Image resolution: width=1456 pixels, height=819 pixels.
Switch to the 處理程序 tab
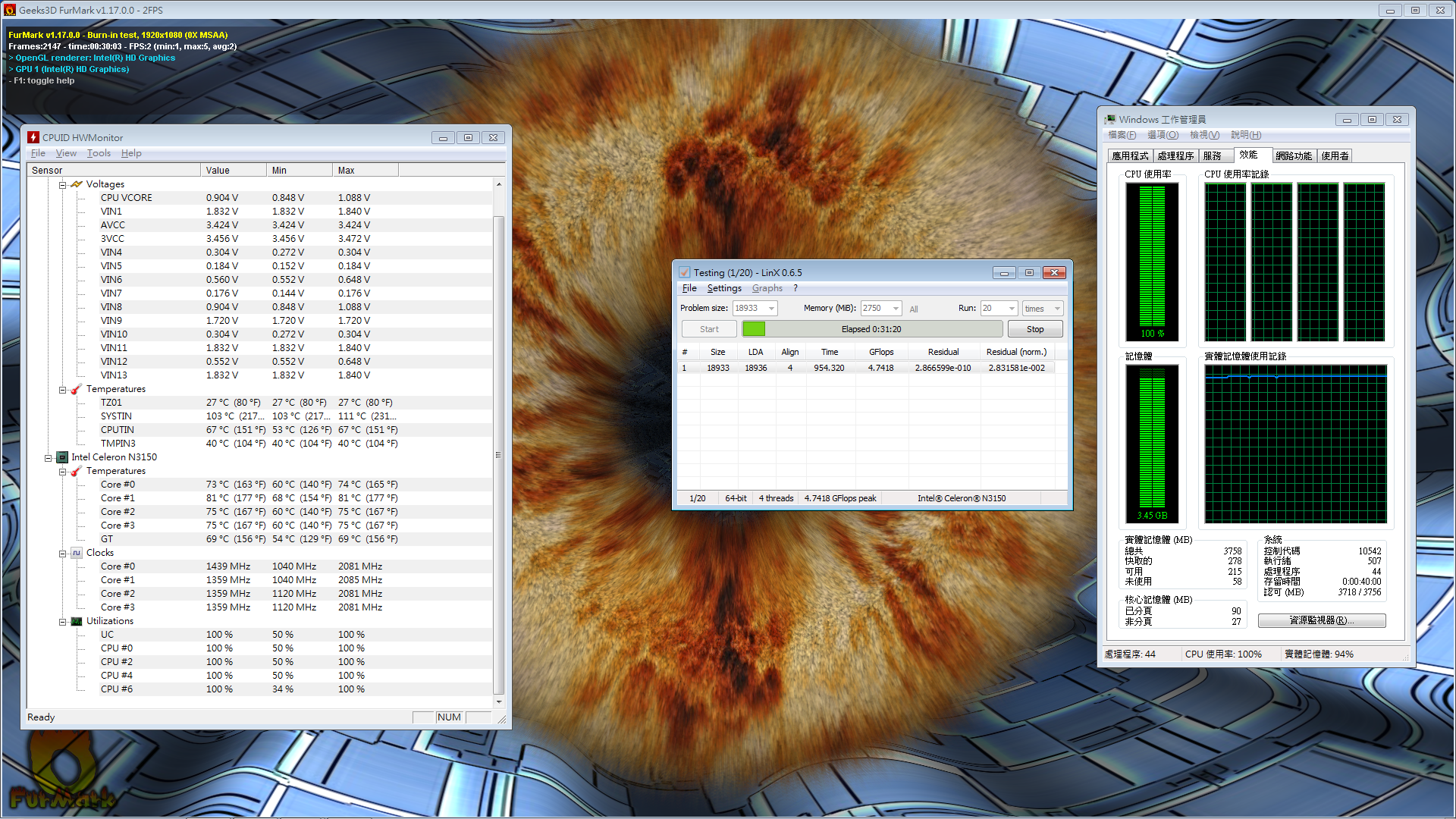(1175, 155)
